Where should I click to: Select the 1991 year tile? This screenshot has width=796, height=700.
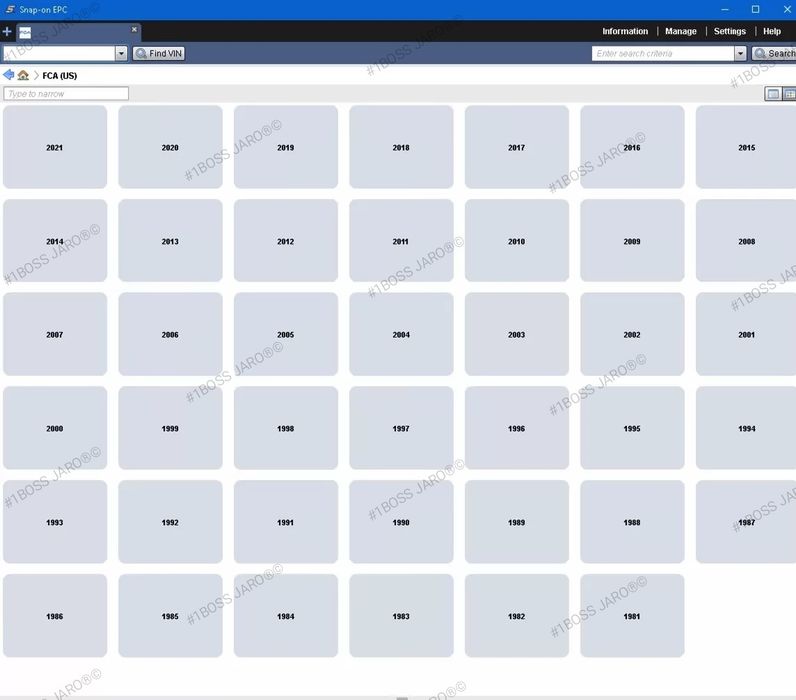[286, 522]
